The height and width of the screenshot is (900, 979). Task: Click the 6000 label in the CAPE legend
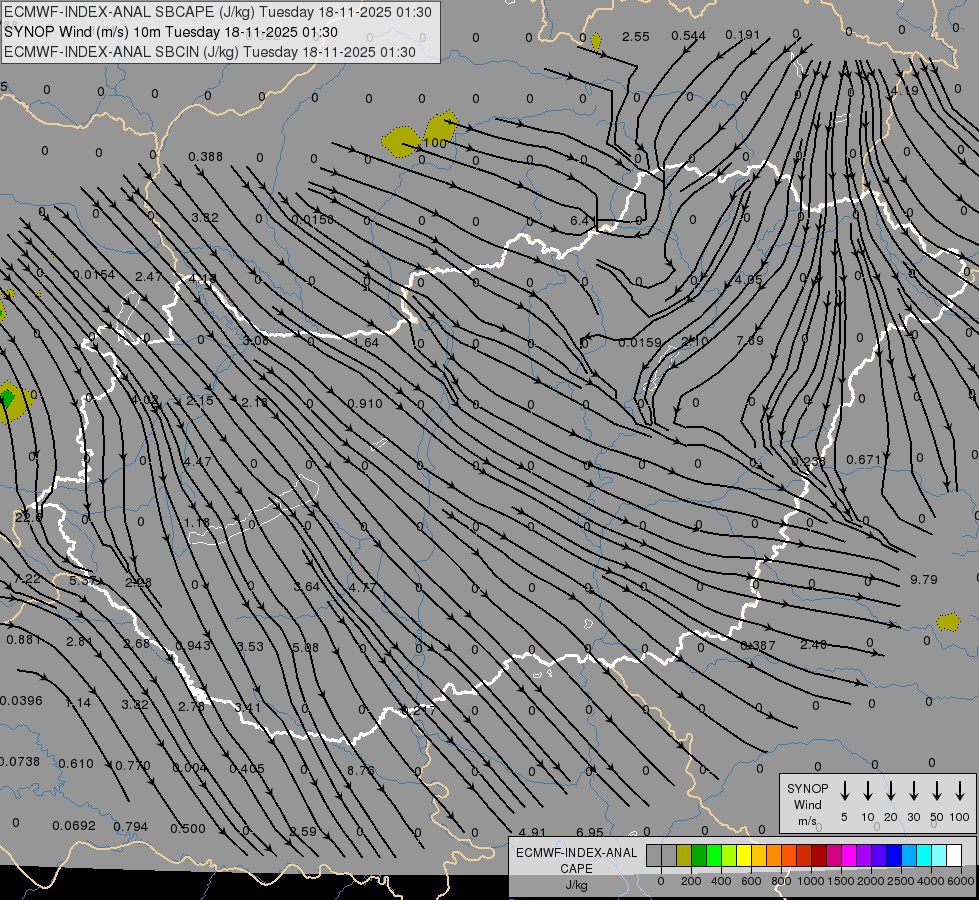961,881
